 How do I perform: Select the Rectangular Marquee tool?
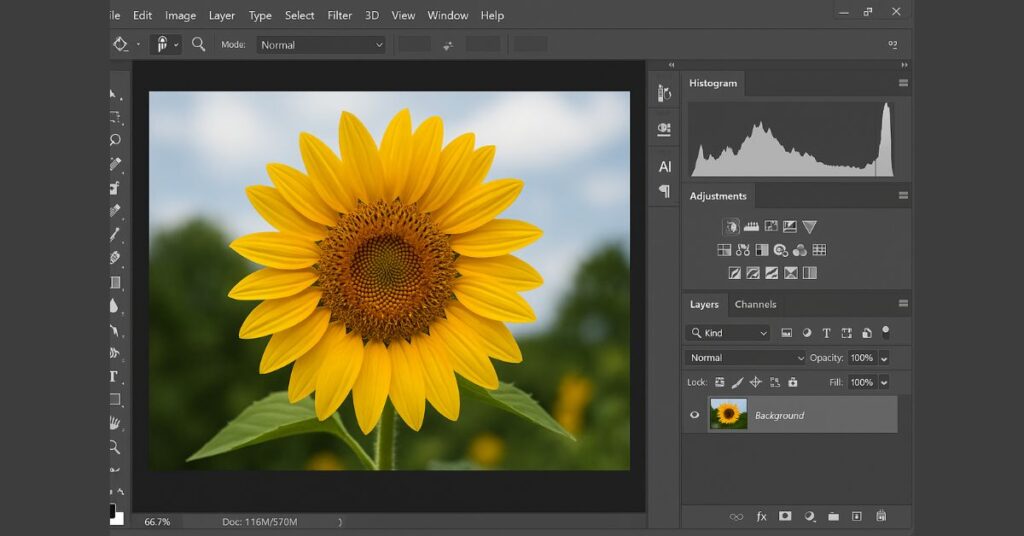[116, 118]
